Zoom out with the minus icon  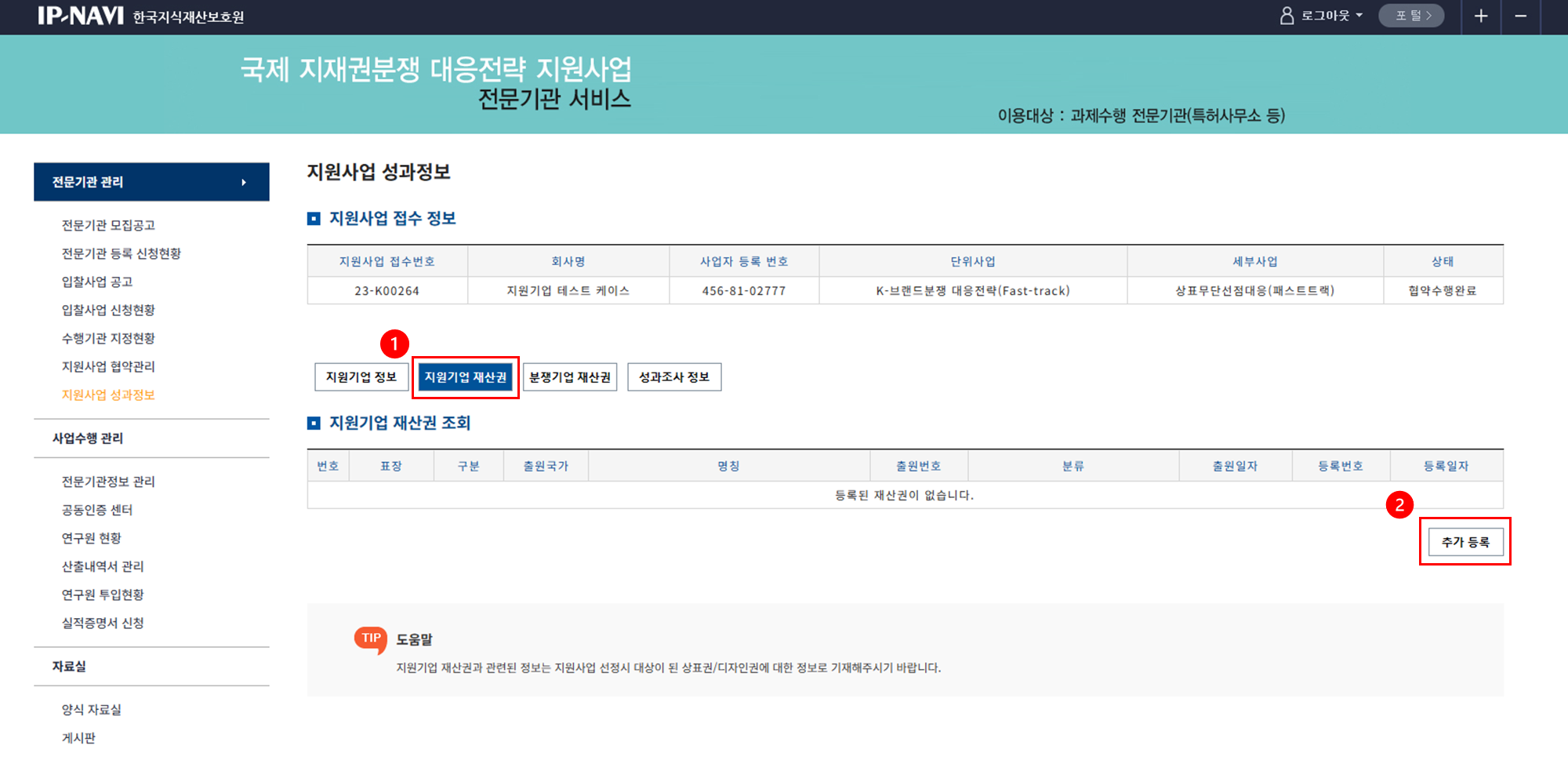pos(1520,16)
